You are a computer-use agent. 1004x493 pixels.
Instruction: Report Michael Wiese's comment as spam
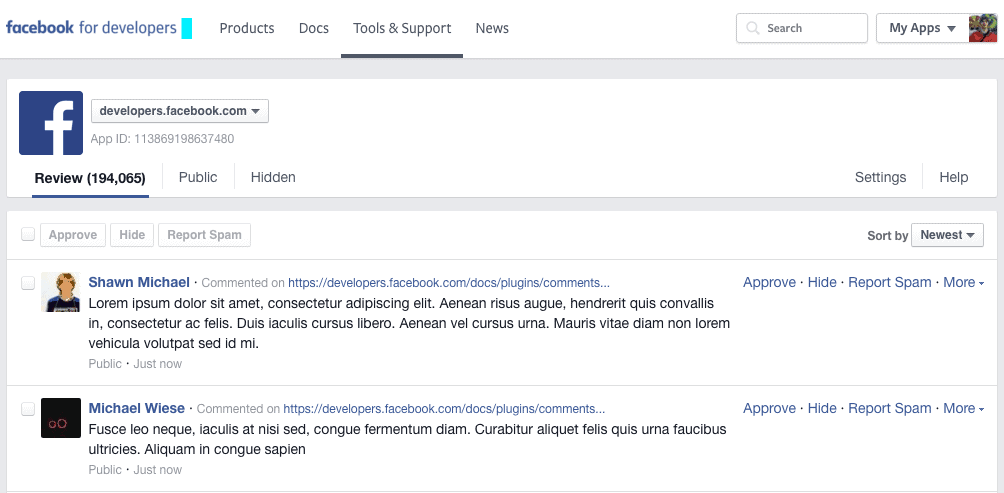[x=889, y=409]
